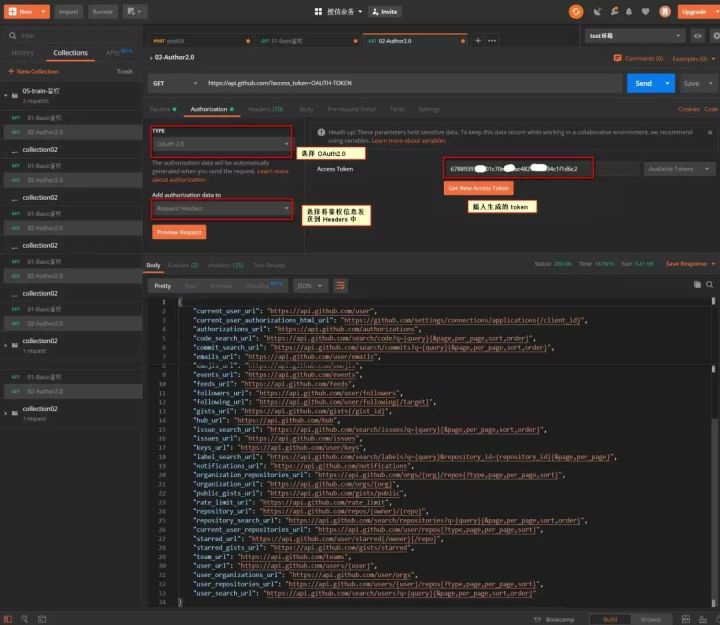Open the notifications bell icon

(x=629, y=11)
